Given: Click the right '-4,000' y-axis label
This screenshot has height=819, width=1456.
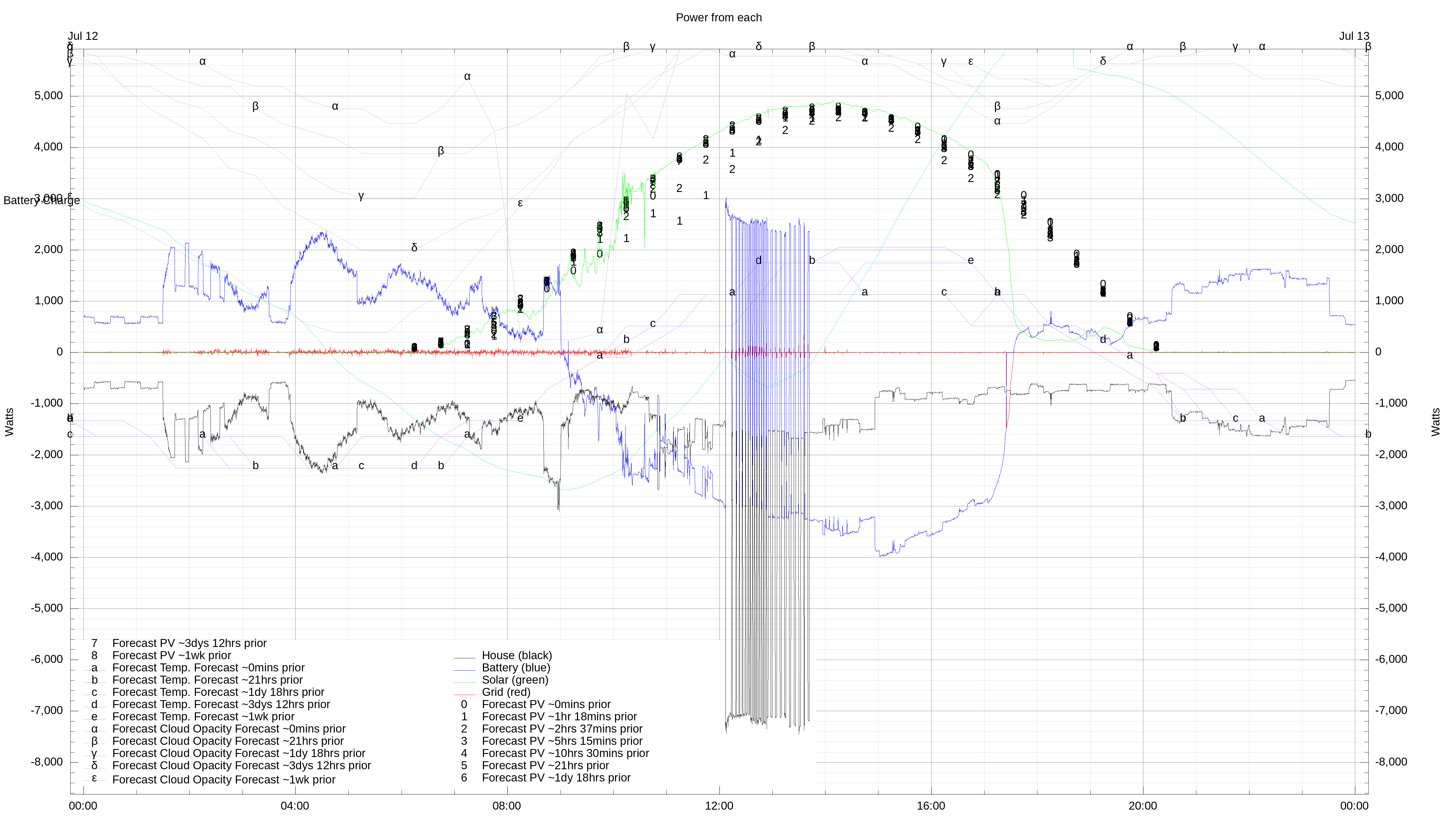Looking at the screenshot, I should click(1391, 557).
